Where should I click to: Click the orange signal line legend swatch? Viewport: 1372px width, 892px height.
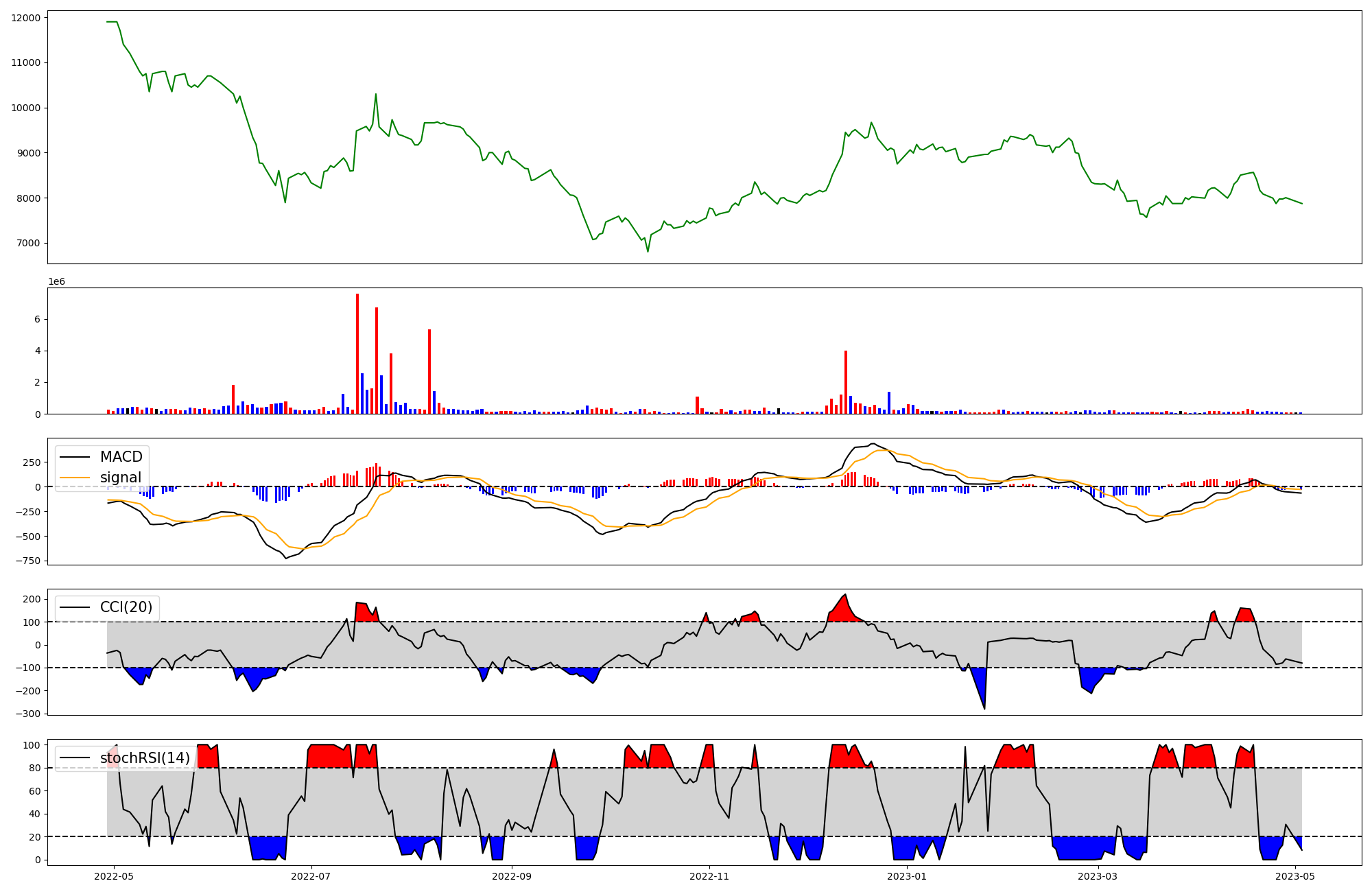point(75,478)
